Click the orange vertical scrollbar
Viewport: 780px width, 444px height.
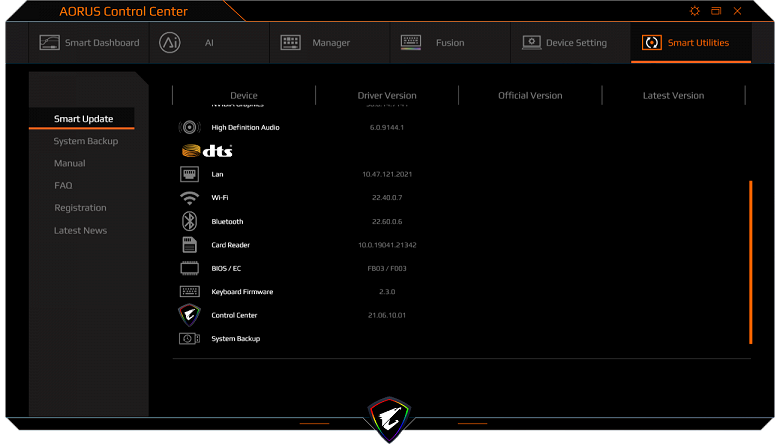tap(751, 262)
